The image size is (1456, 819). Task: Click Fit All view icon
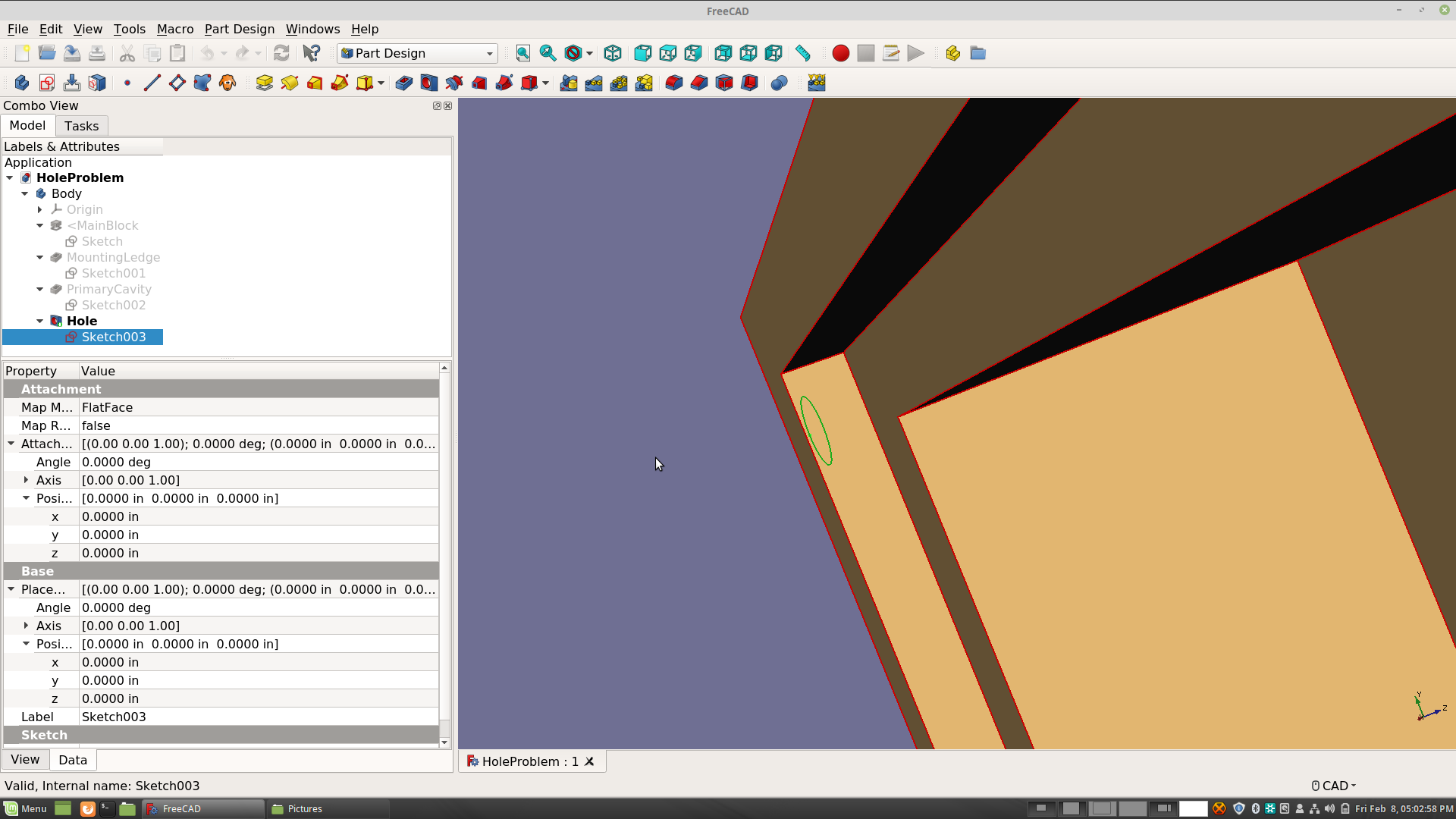pyautogui.click(x=522, y=53)
